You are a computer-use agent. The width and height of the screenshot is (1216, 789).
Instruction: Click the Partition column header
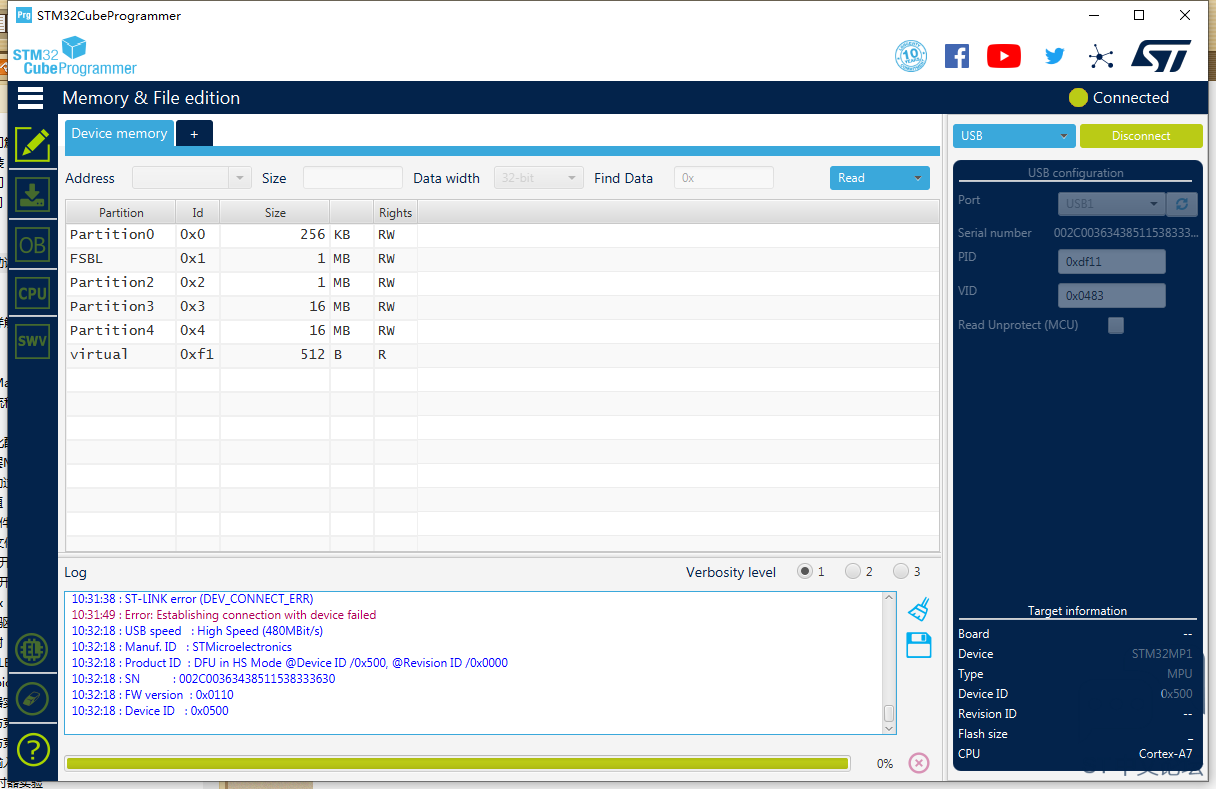click(121, 212)
